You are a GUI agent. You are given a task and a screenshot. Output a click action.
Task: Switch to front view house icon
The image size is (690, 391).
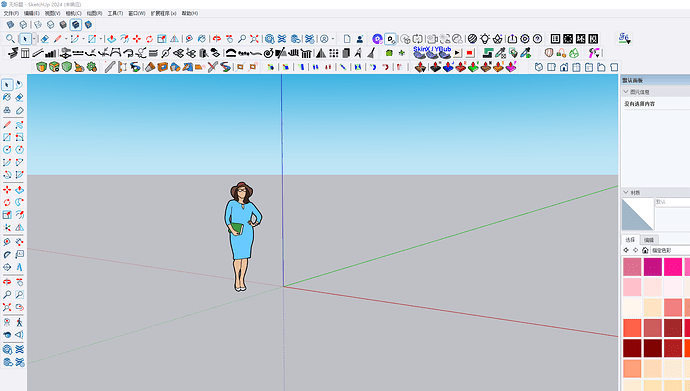click(x=564, y=67)
